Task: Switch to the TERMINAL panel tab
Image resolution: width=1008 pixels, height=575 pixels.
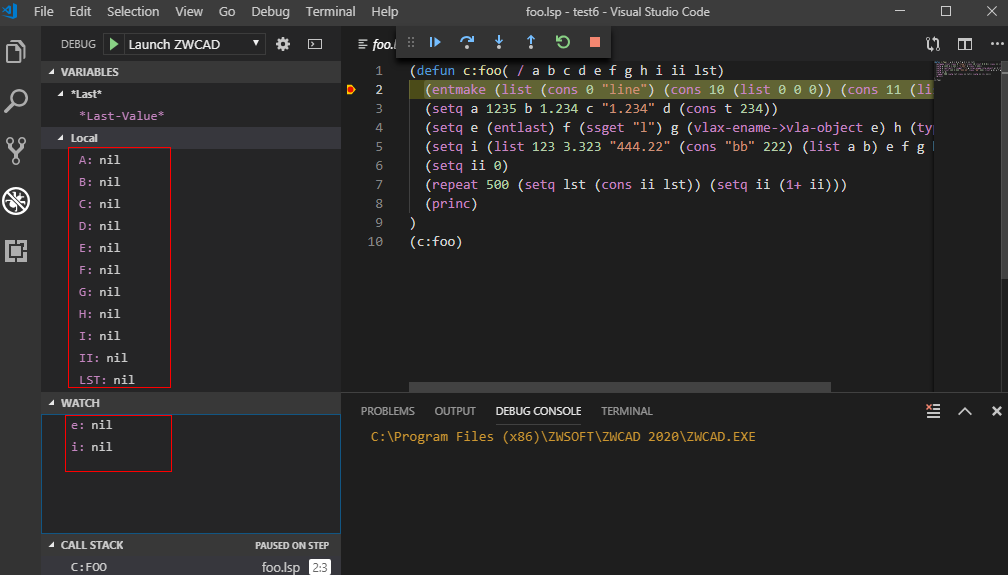Action: click(x=627, y=411)
